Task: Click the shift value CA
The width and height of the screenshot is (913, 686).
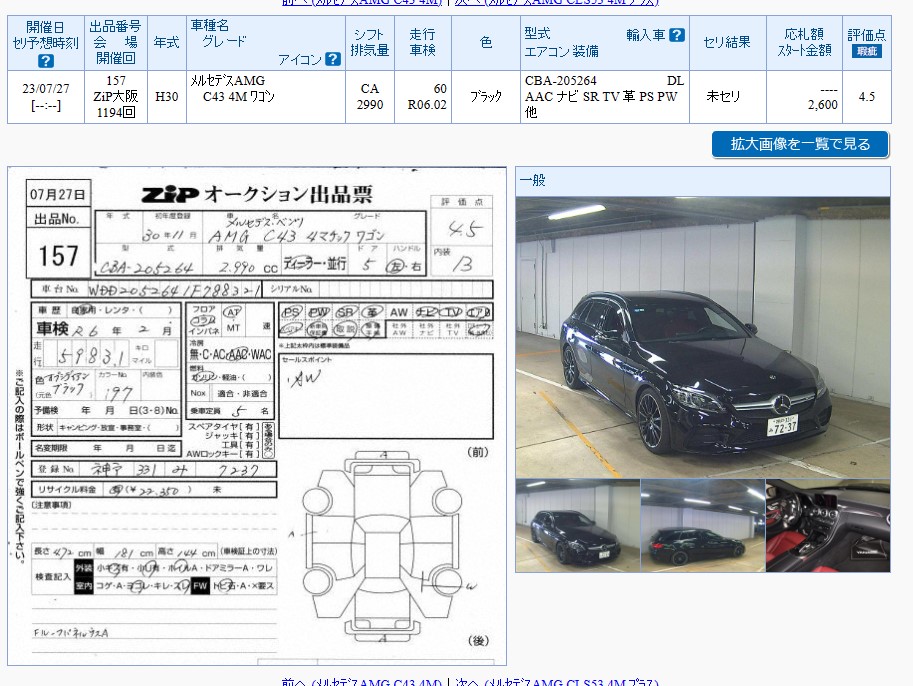Action: tap(370, 89)
